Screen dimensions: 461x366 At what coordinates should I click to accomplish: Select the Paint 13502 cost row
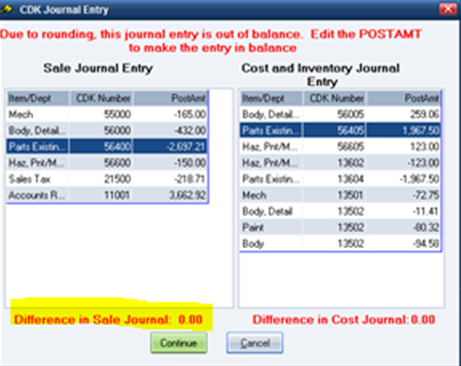pos(340,227)
